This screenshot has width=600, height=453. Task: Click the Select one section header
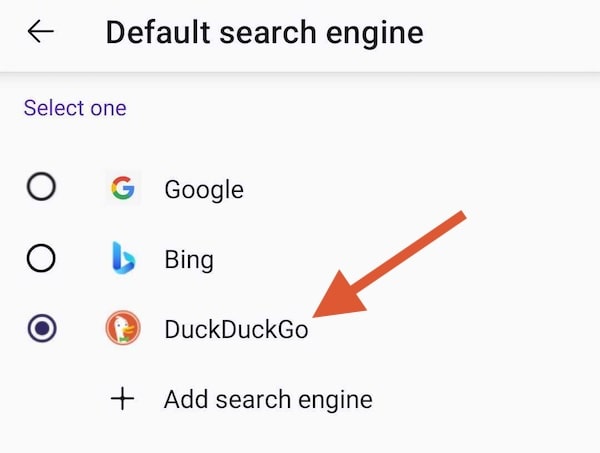pos(75,108)
